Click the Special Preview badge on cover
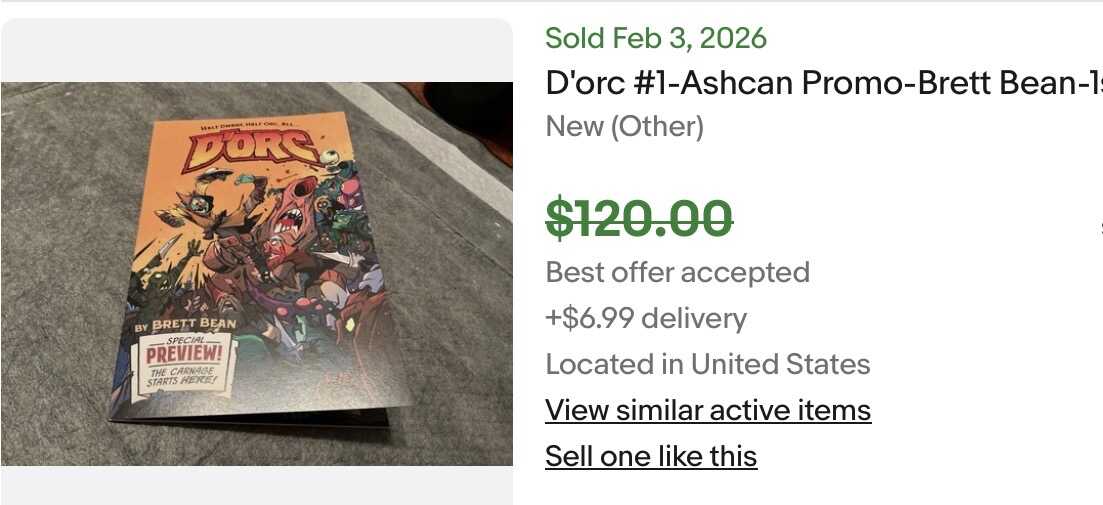This screenshot has height=505, width=1103. pyautogui.click(x=187, y=352)
